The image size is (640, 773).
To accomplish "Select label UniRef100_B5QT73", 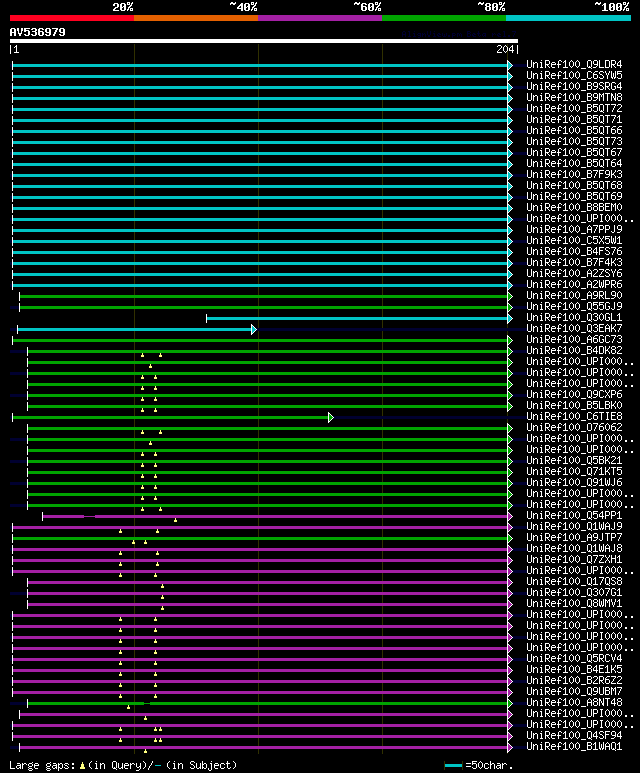I will click(x=574, y=141).
